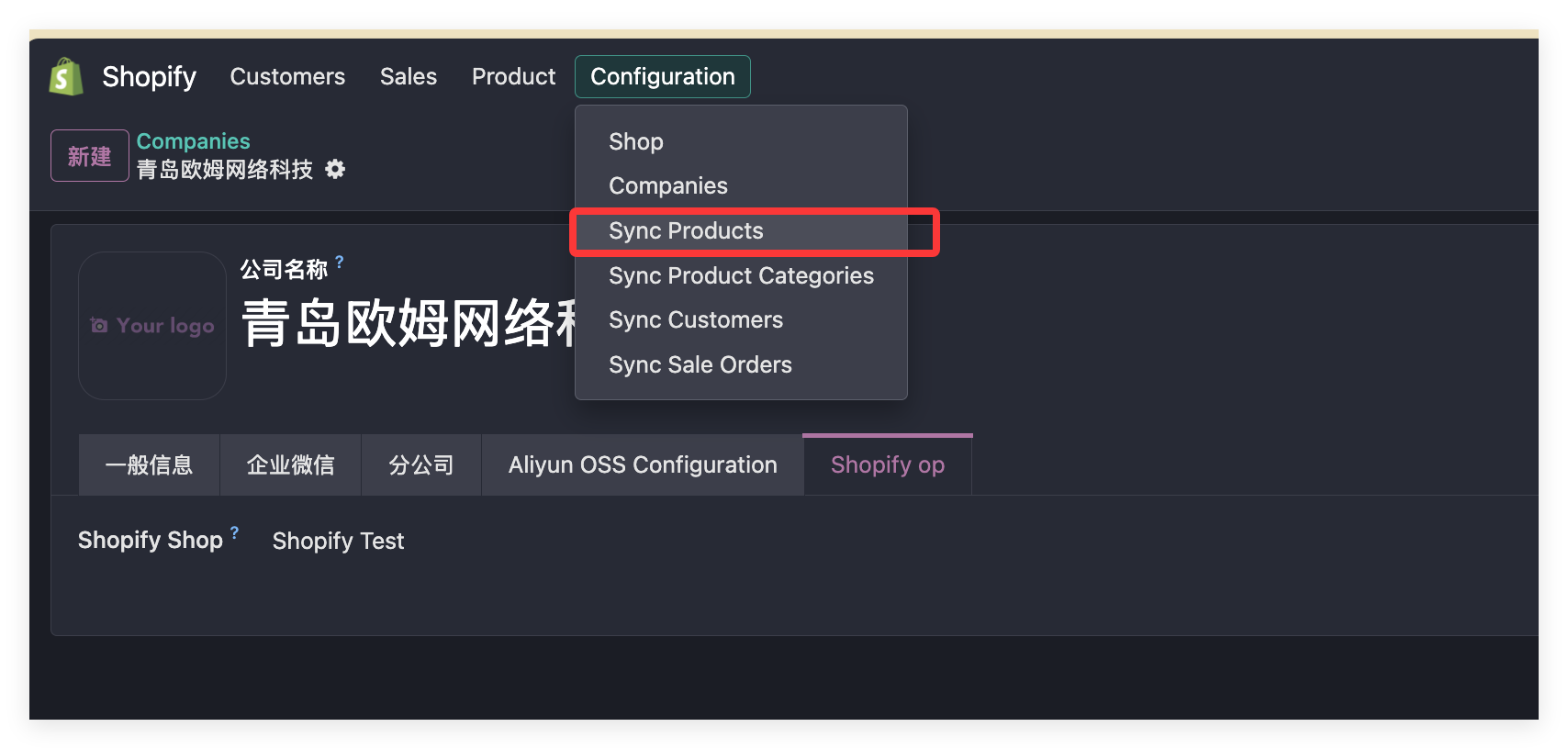Switch to the 一般信息 tab
This screenshot has width=1568, height=749.
click(x=149, y=464)
